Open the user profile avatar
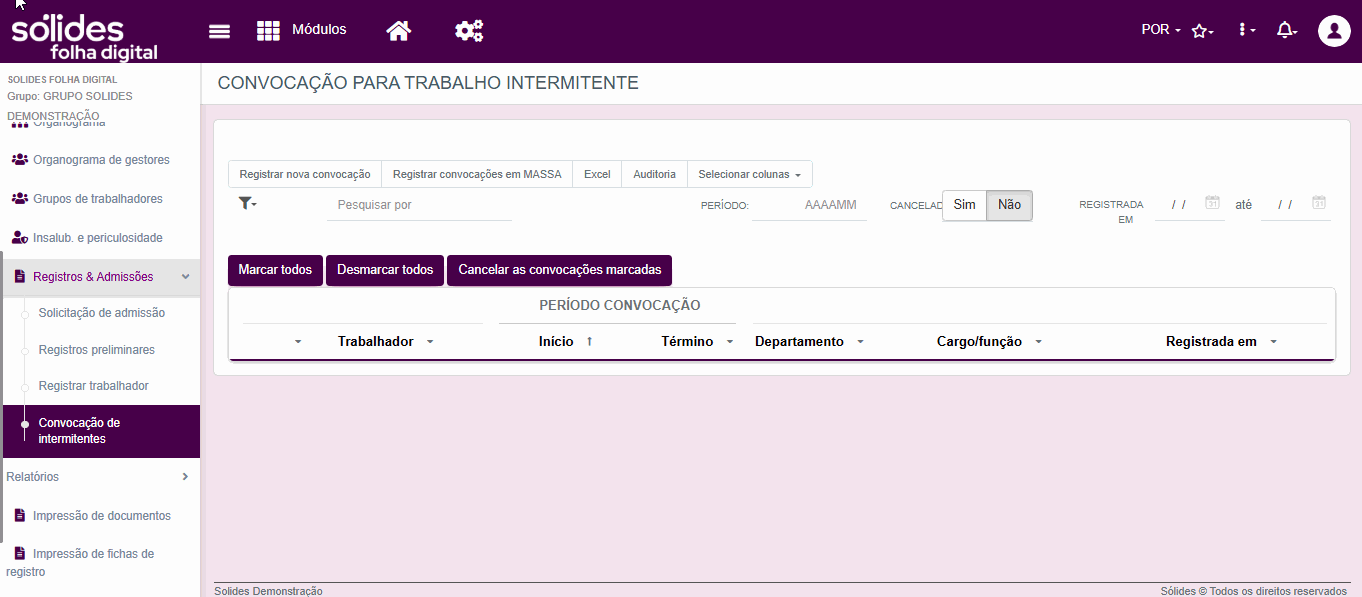This screenshot has width=1362, height=597. (x=1334, y=30)
